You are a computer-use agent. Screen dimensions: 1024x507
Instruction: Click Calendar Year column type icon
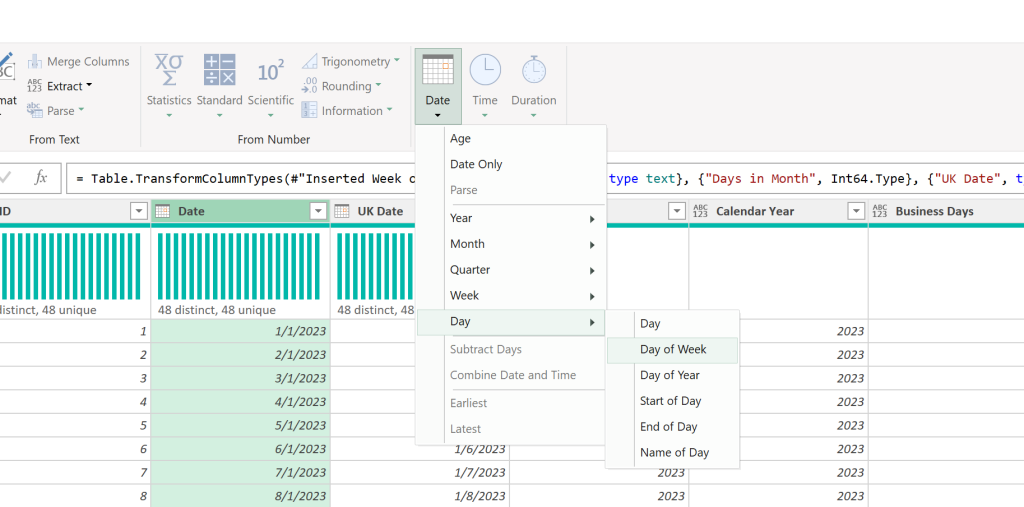tap(700, 211)
